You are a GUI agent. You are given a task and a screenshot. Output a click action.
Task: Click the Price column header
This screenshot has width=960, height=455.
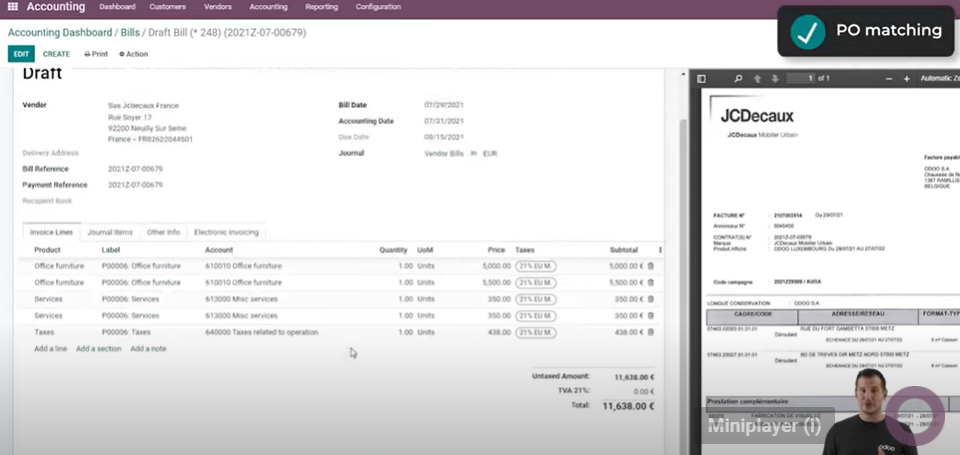497,250
